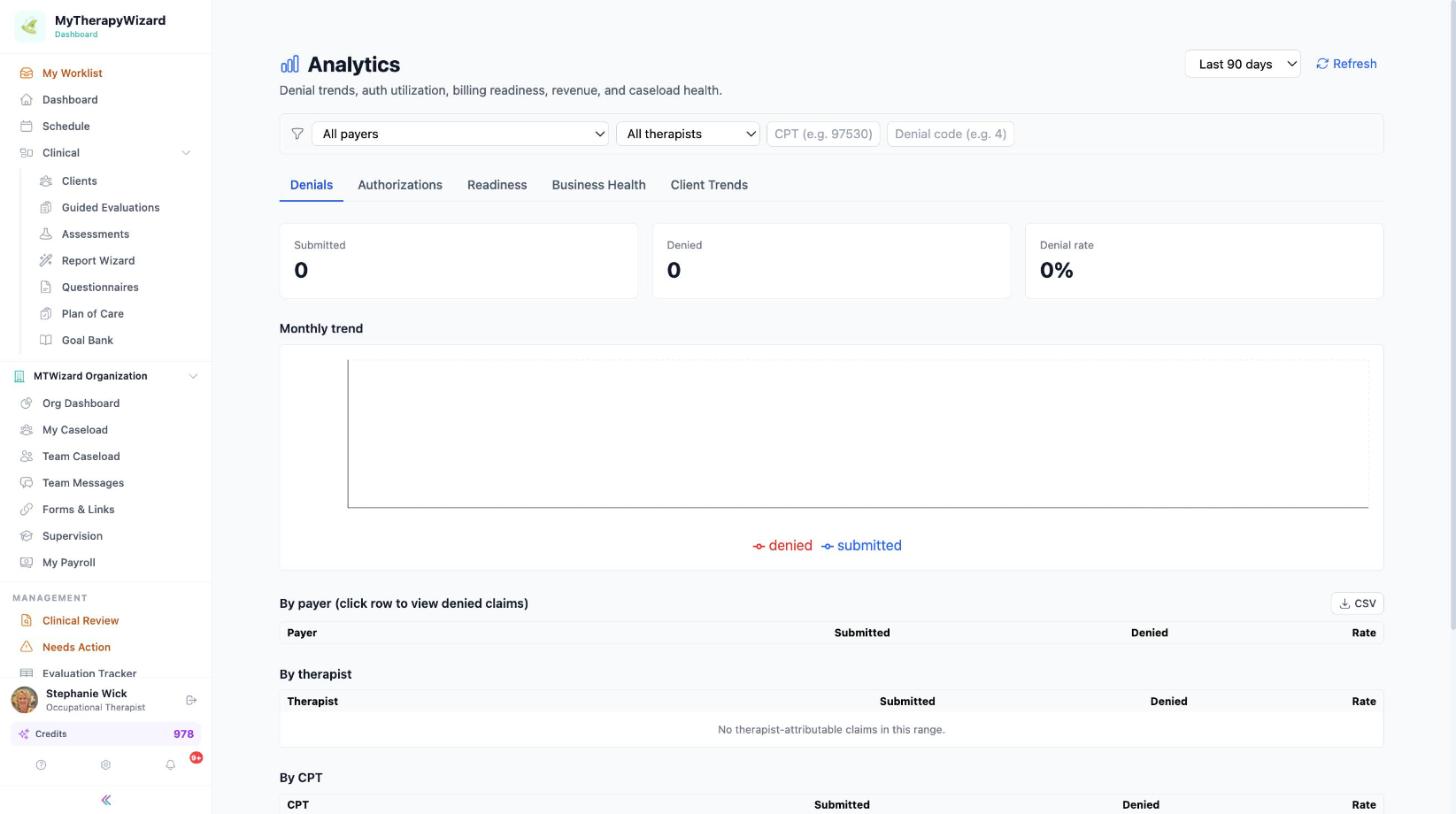Open the All payers dropdown
1456x814 pixels.
pos(460,134)
